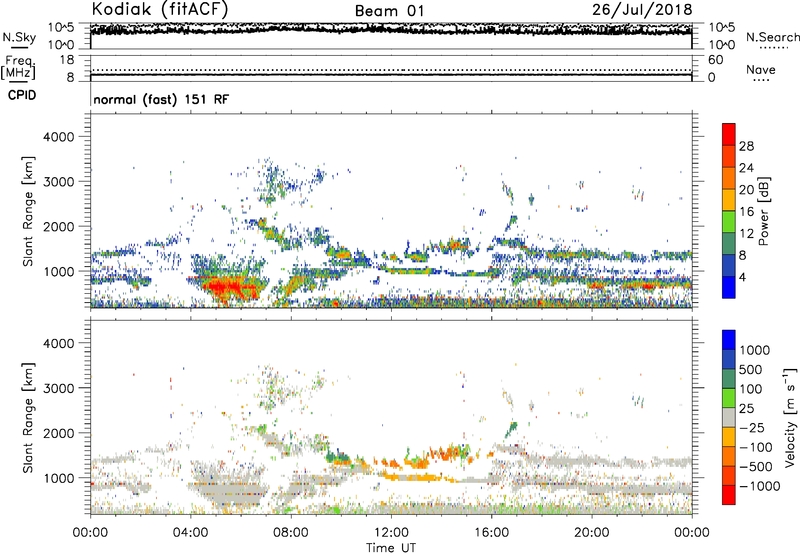The width and height of the screenshot is (800, 554).
Task: Click the 'Velocity [m s-1]' colorbar label
Action: point(790,417)
